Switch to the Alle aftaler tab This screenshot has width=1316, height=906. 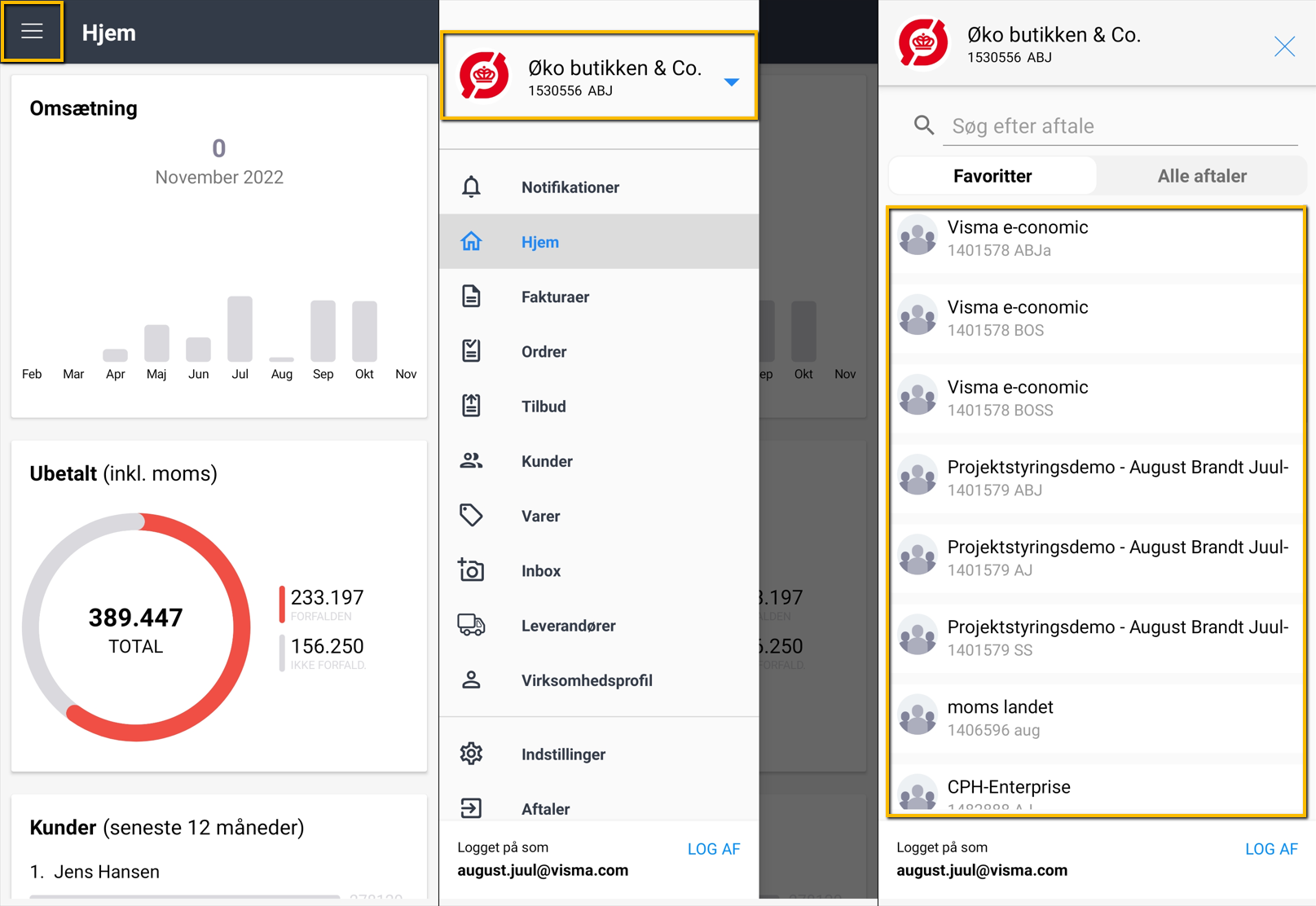[x=1202, y=176]
